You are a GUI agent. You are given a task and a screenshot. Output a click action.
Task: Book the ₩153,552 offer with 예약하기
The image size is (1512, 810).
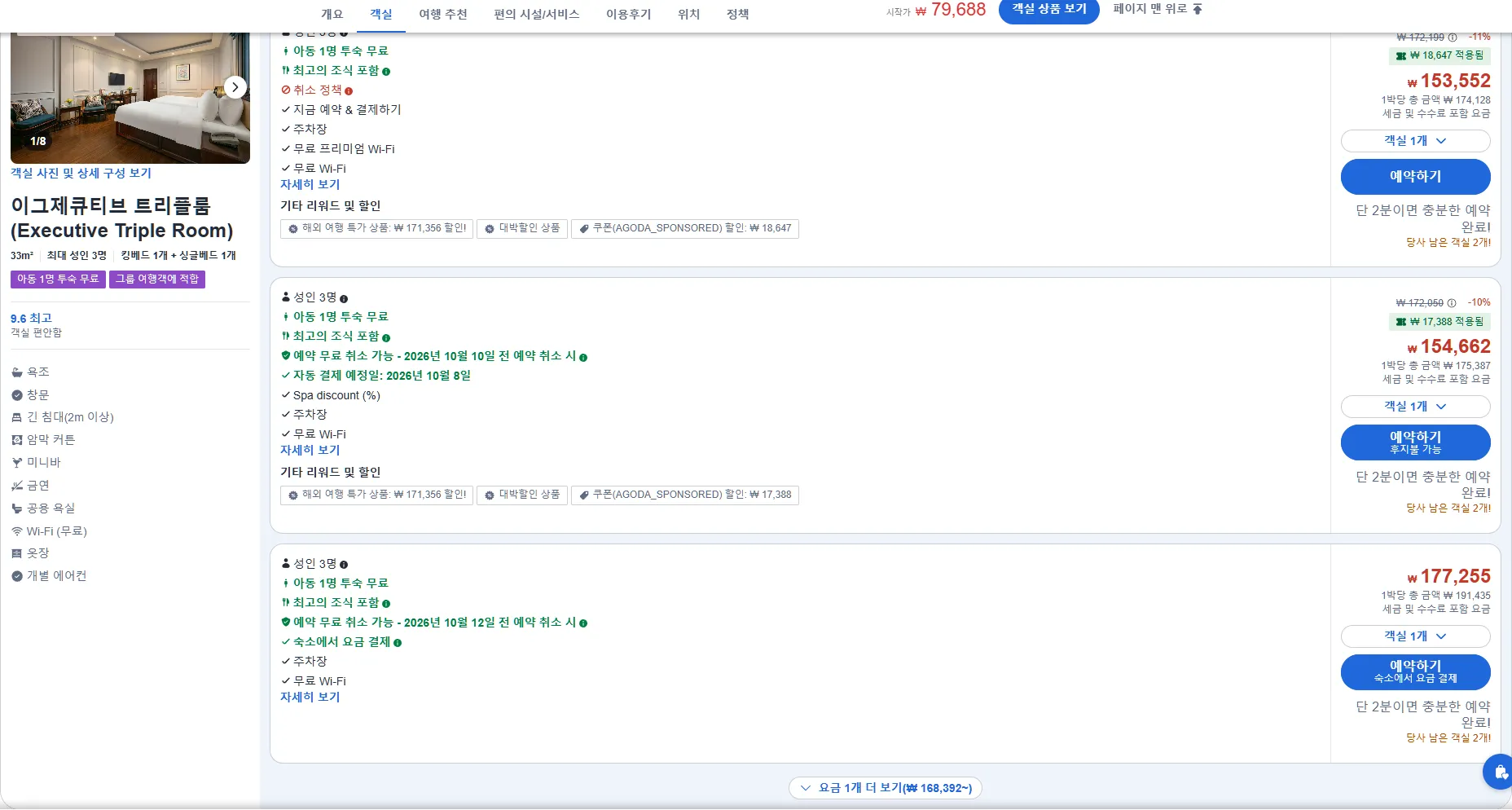pos(1415,177)
